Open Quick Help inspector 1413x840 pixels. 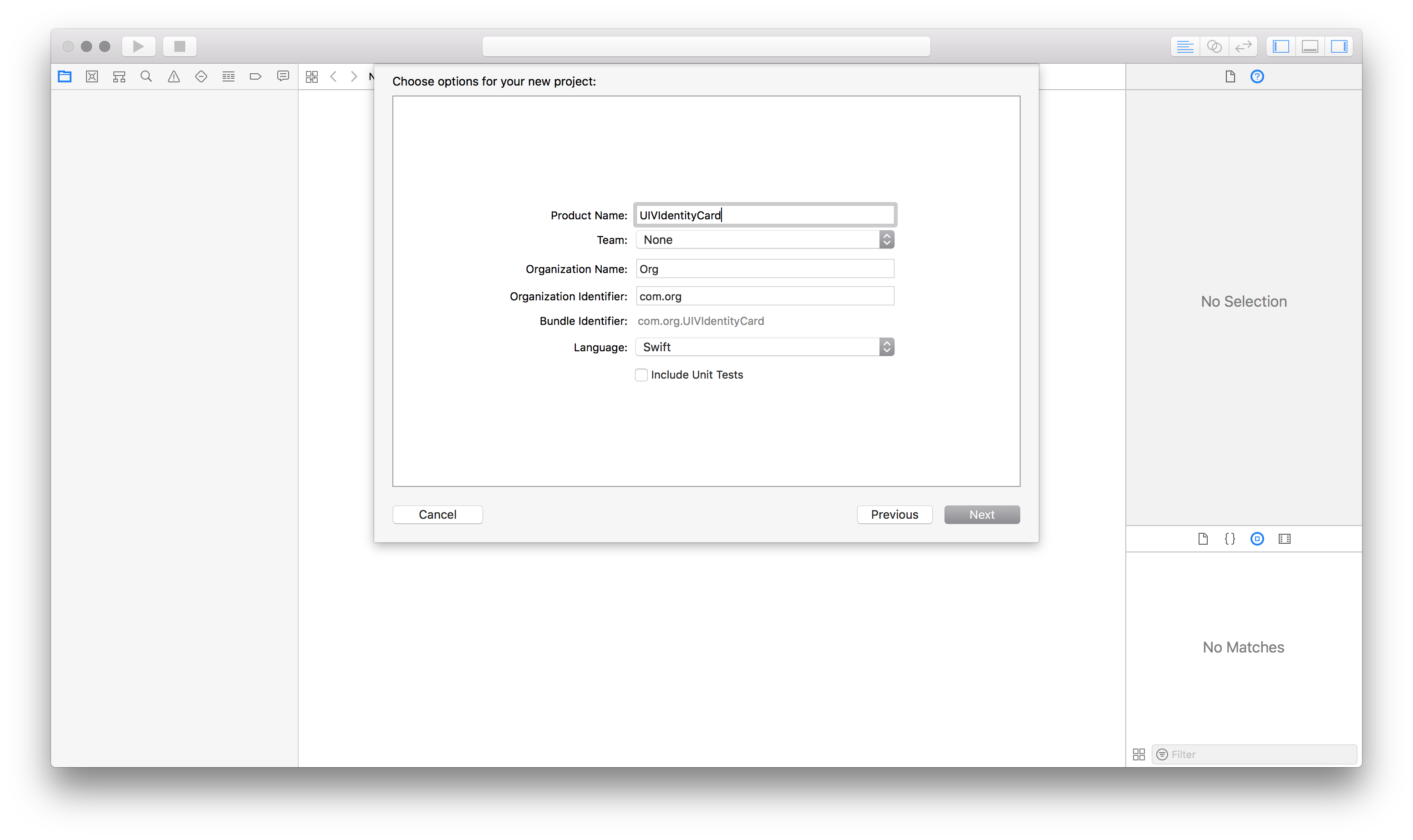1257,76
